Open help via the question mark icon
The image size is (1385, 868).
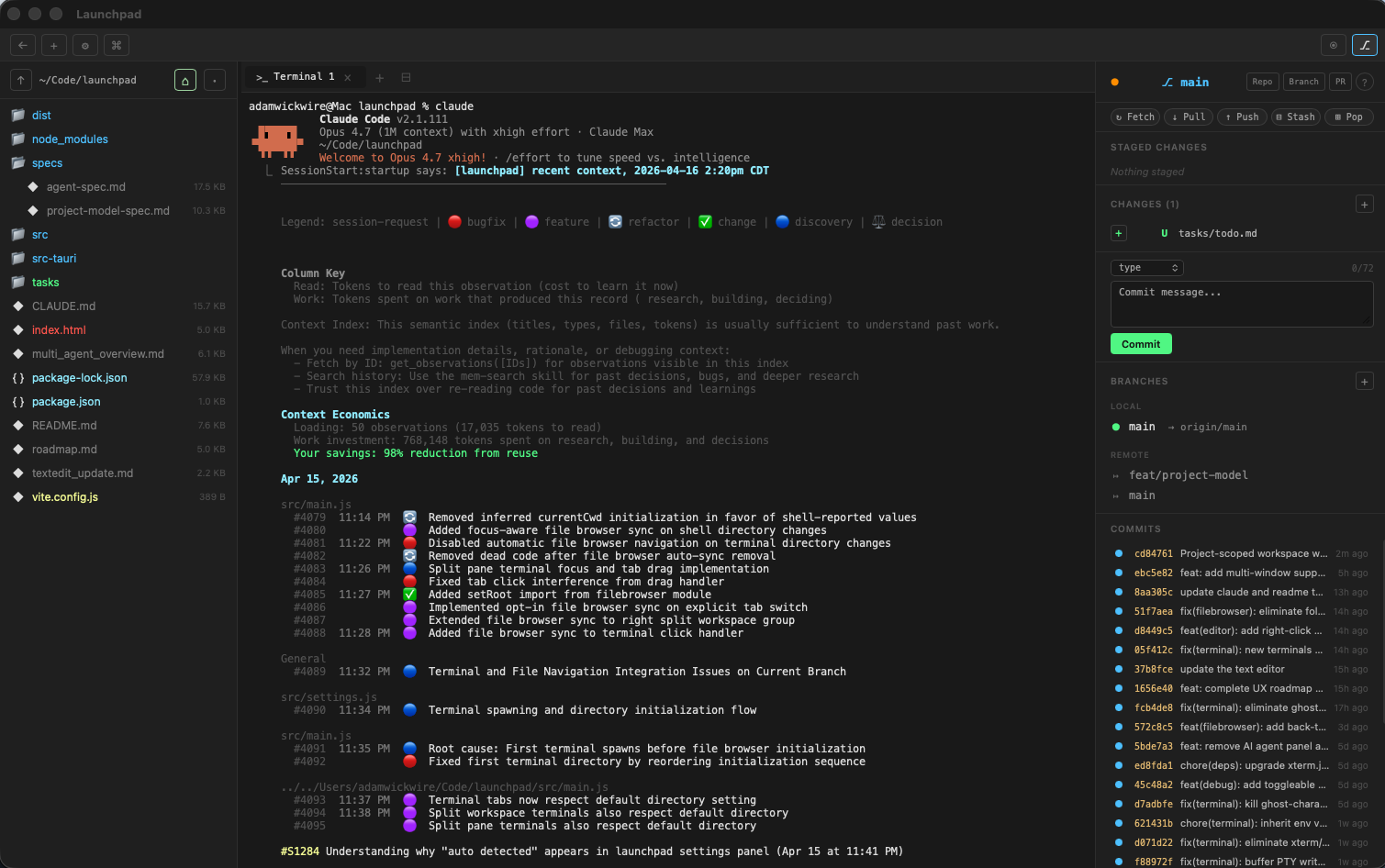1364,81
